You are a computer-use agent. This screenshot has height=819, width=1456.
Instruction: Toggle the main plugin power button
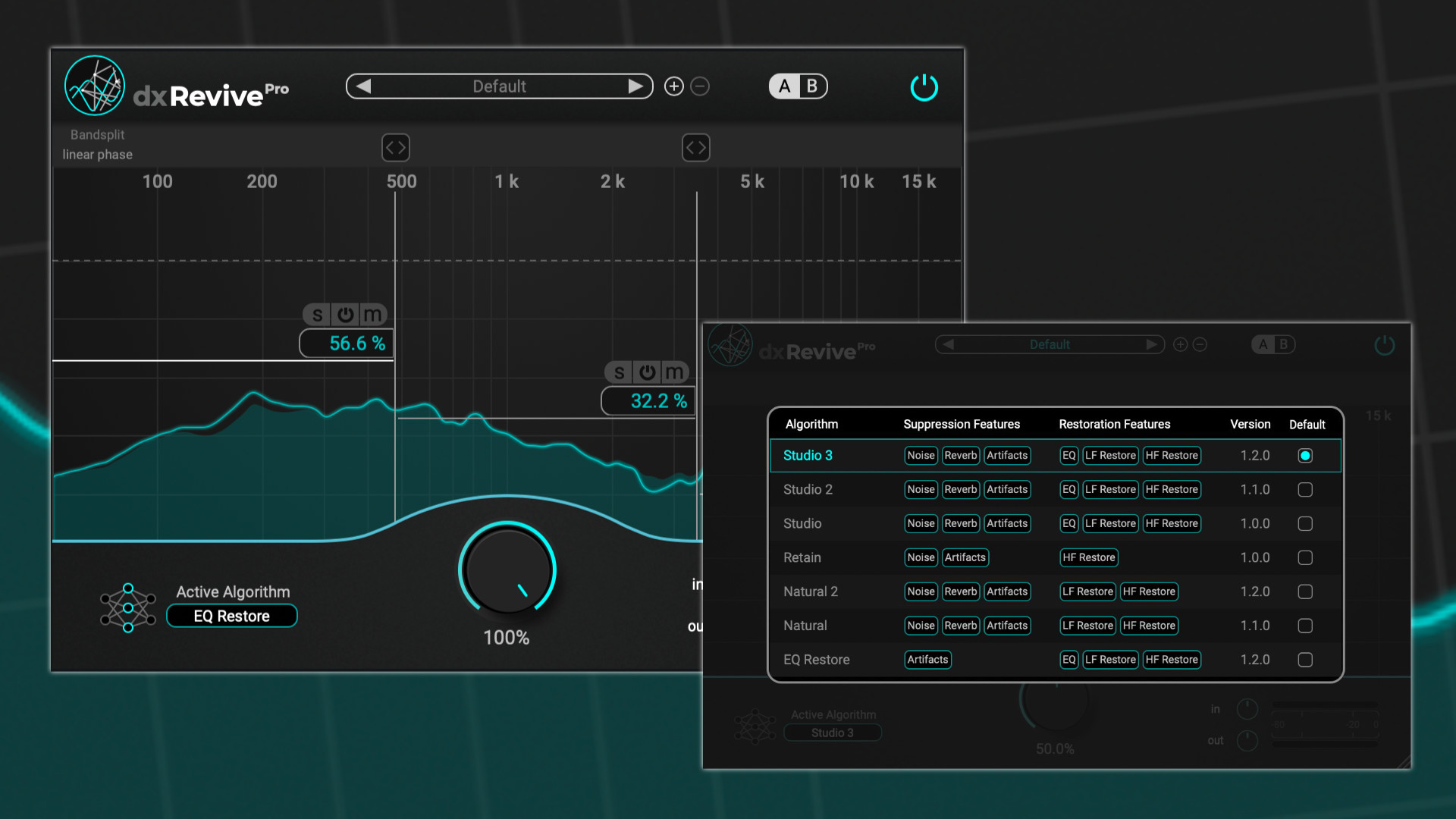click(x=924, y=86)
